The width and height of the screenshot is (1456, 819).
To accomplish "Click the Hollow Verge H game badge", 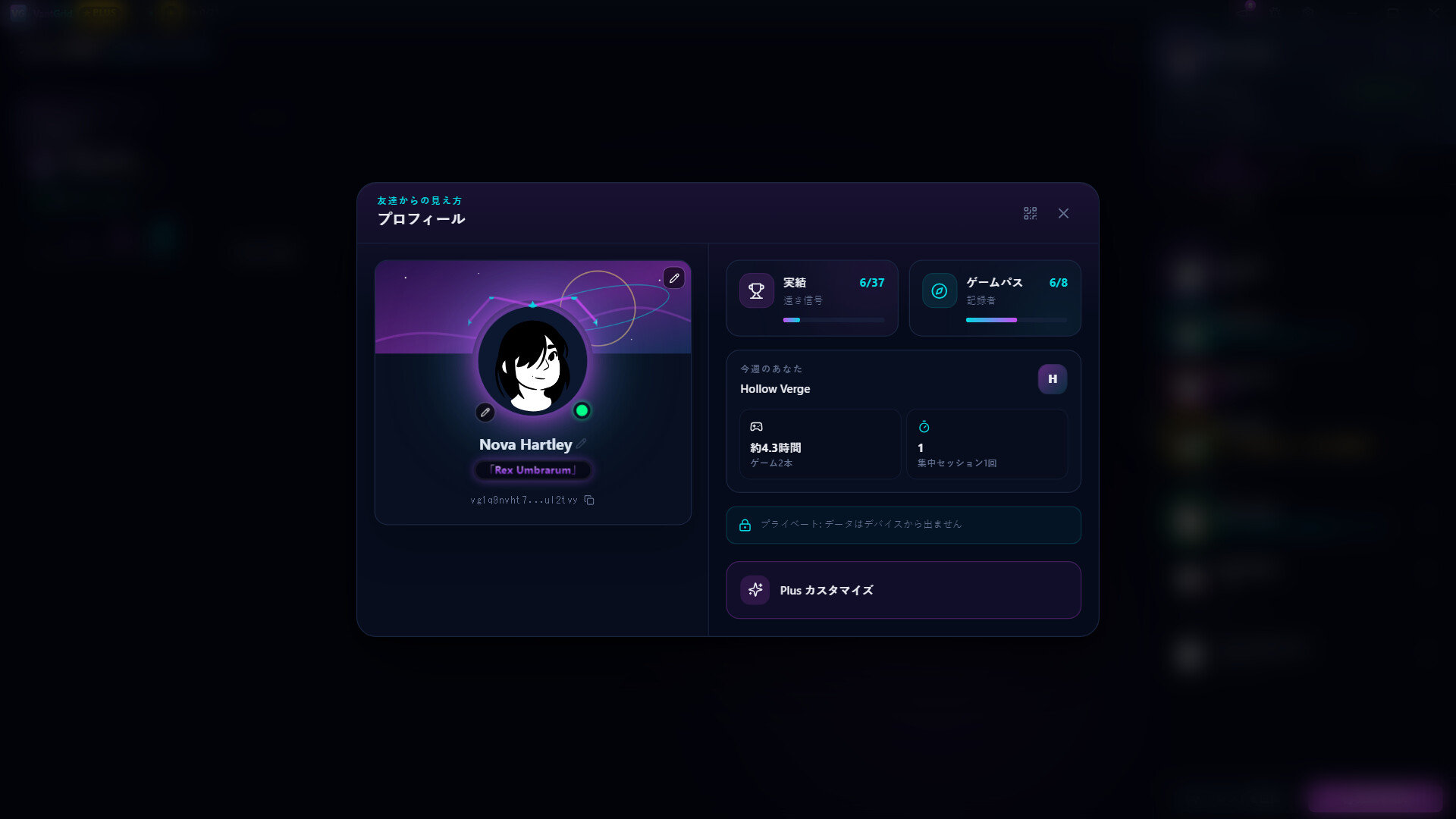I will tap(1053, 379).
